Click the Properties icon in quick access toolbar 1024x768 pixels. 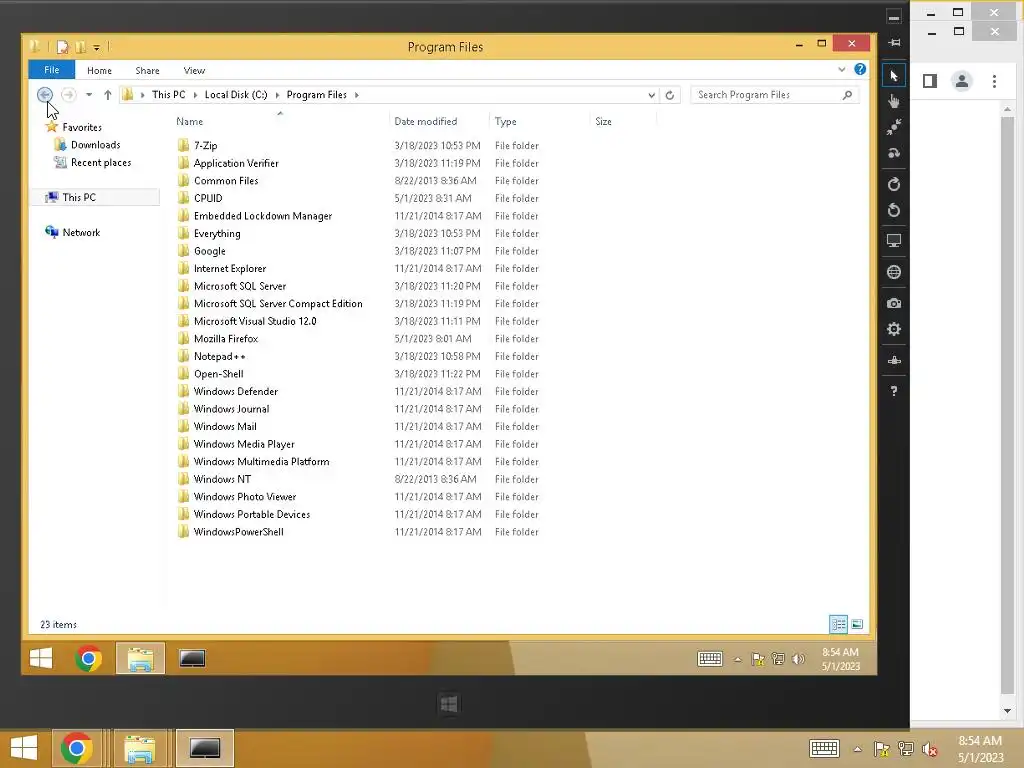click(x=62, y=46)
